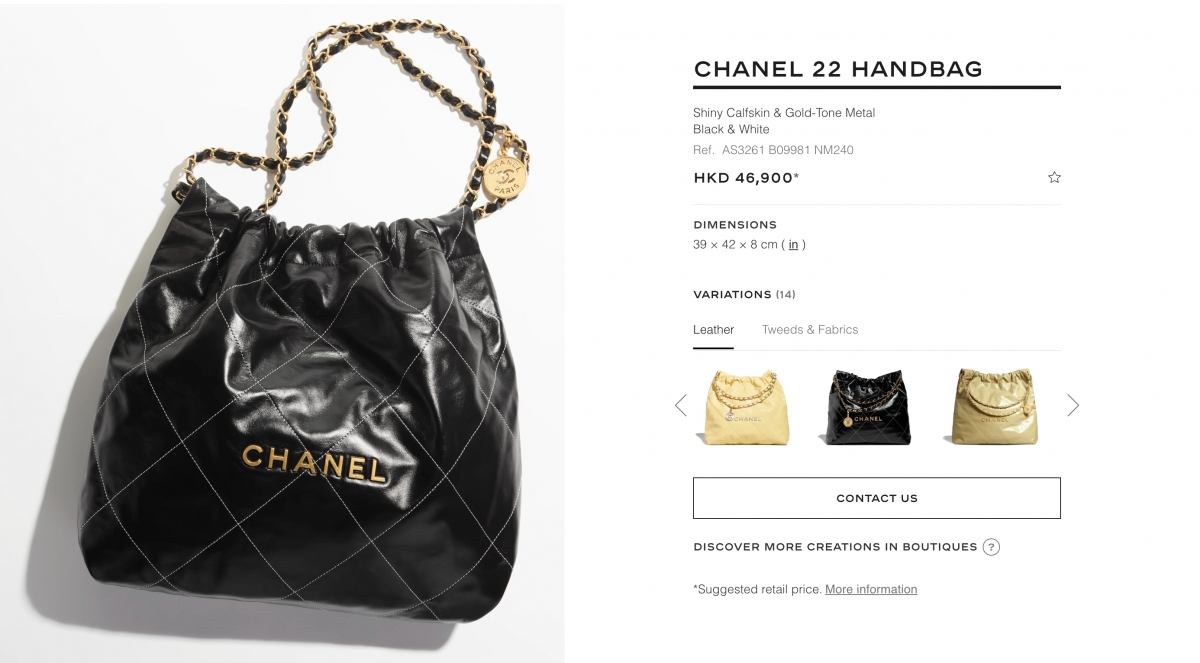Click the Variations (14) heading
This screenshot has width=1200, height=663.
point(744,295)
